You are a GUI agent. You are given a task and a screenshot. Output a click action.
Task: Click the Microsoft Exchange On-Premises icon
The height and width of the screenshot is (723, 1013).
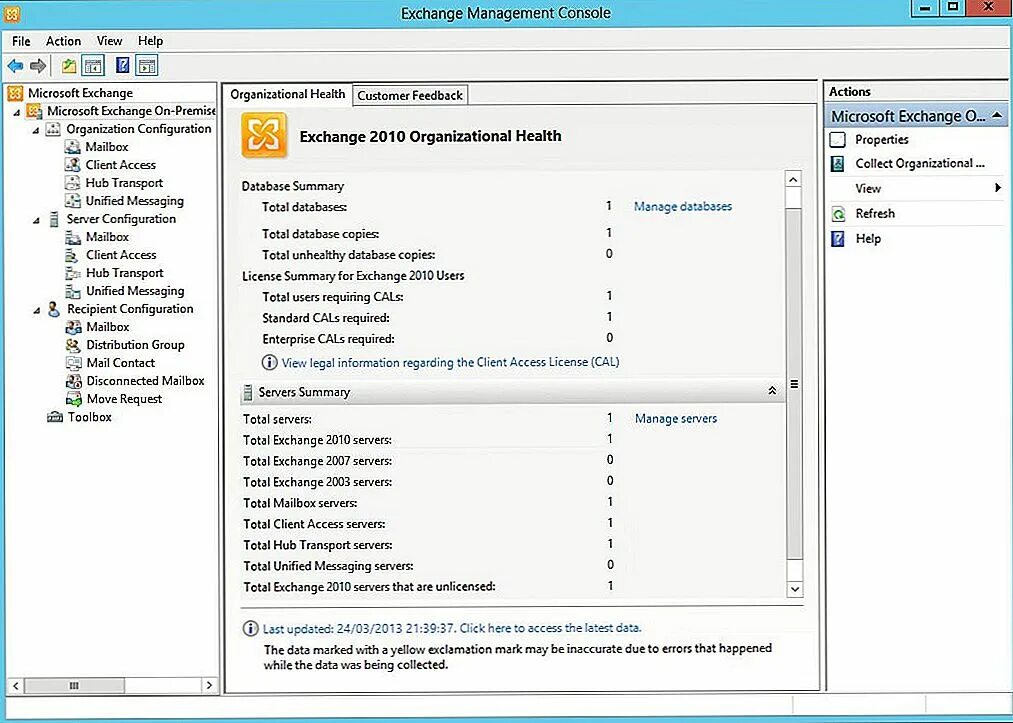[x=34, y=111]
